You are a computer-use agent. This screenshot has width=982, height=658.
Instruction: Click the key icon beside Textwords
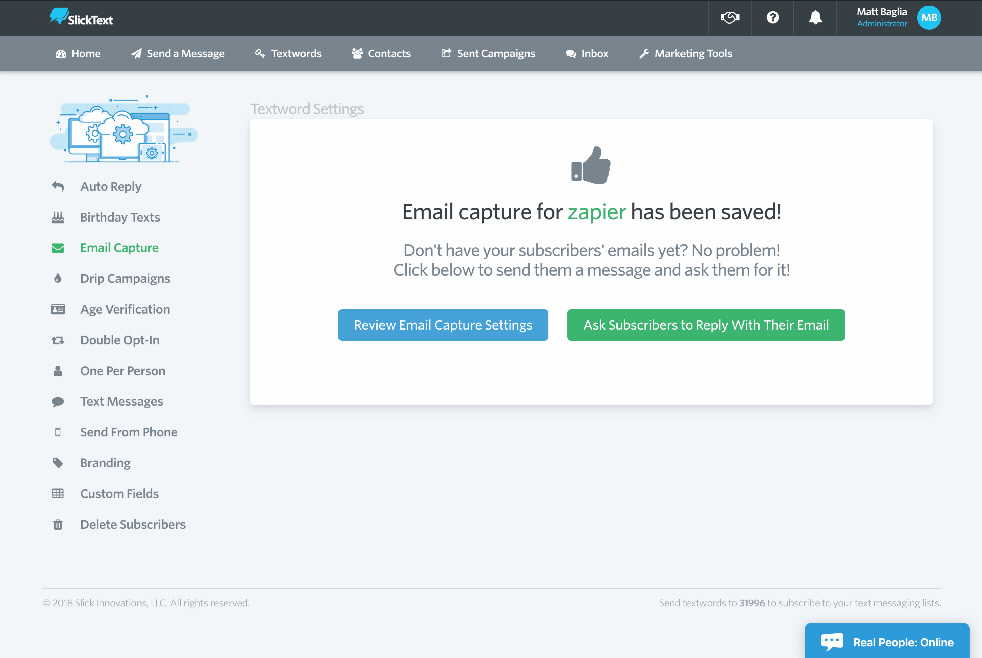pyautogui.click(x=260, y=54)
